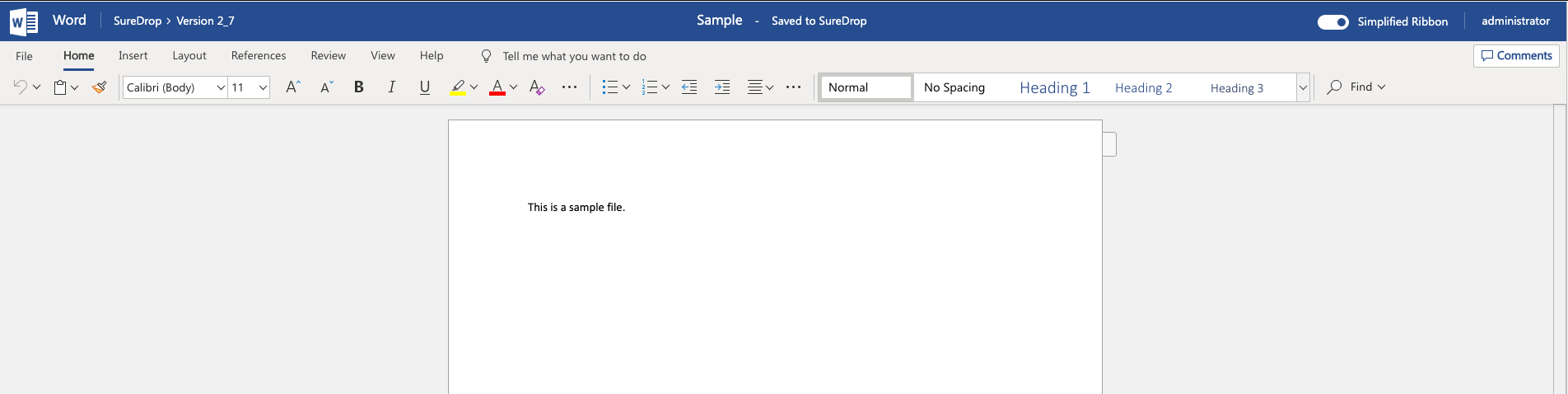This screenshot has height=394, width=1568.
Task: Click the Version 2_7 breadcrumb link
Action: [x=205, y=21]
